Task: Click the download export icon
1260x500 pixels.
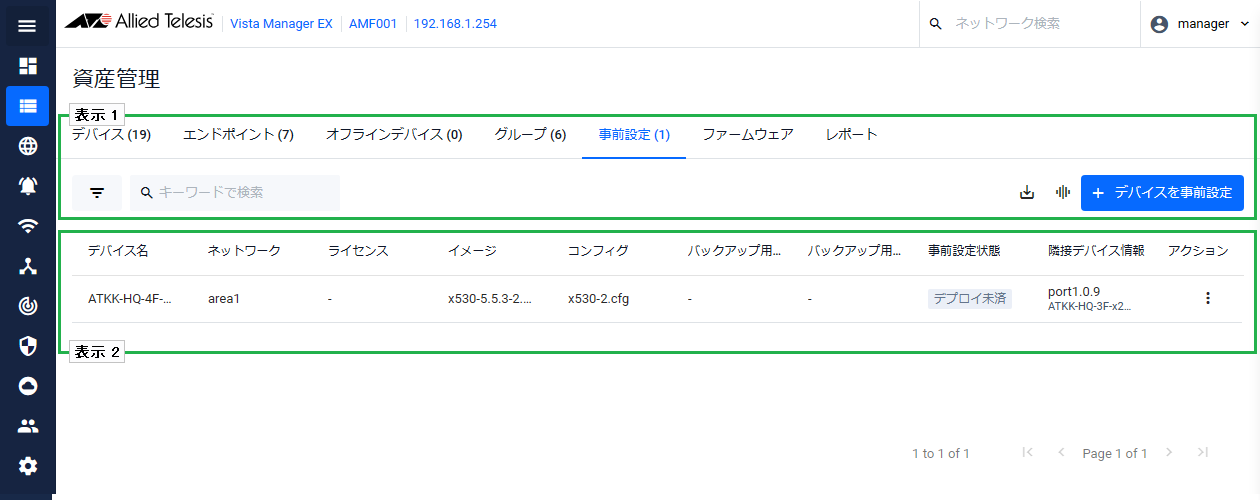Action: [1026, 193]
